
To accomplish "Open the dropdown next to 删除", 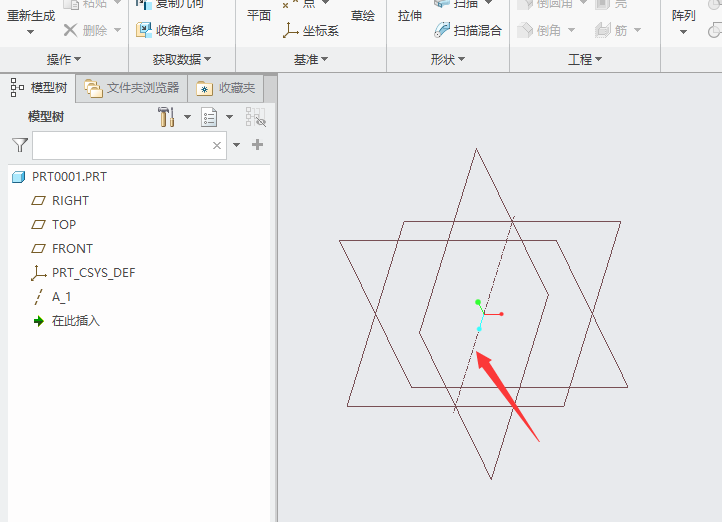I will tap(117, 30).
